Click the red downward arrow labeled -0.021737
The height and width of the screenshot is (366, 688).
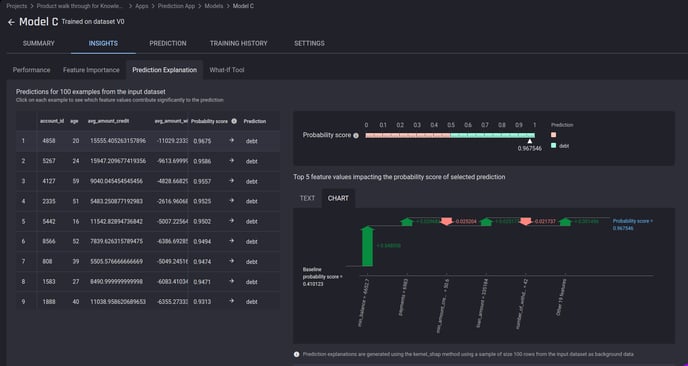click(526, 221)
